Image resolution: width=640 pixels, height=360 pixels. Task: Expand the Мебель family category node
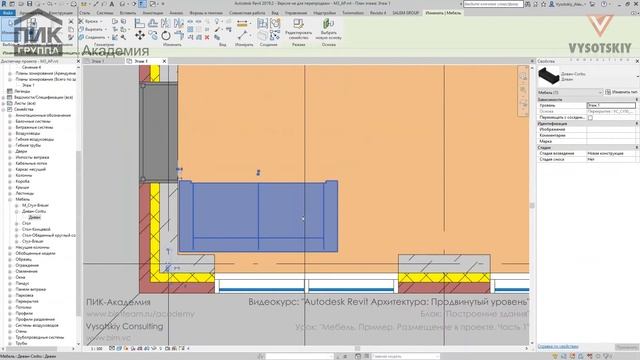10,200
